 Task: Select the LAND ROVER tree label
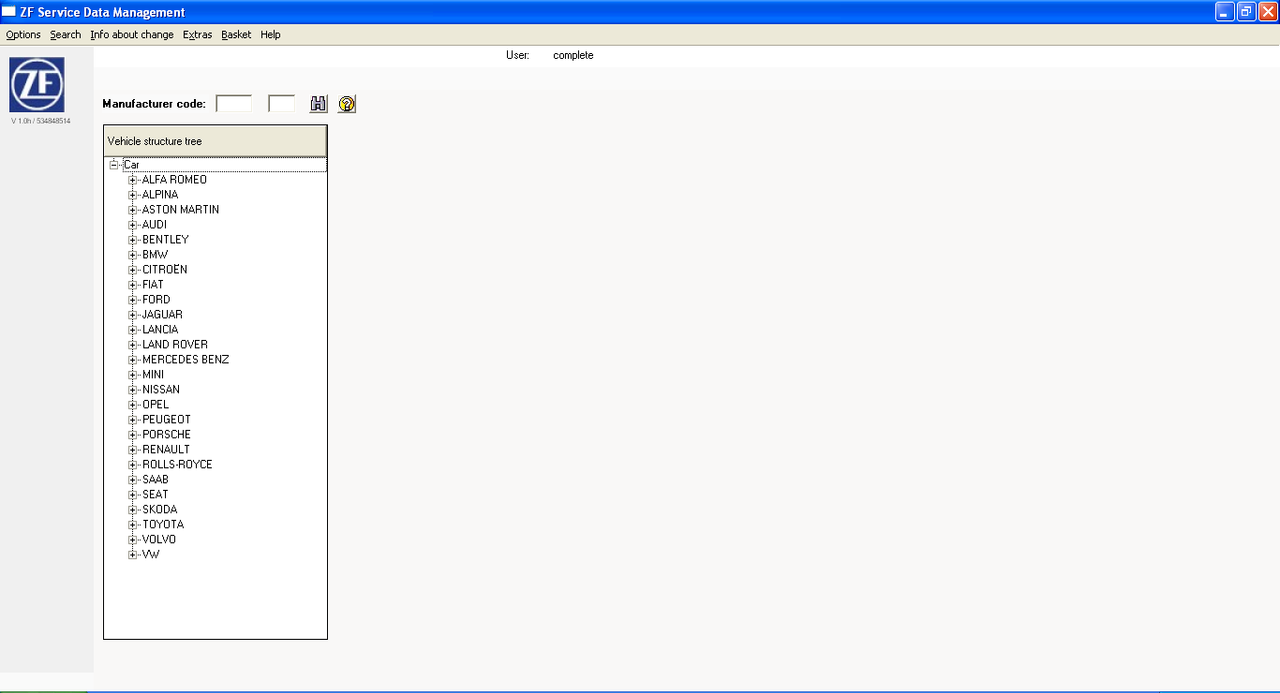click(175, 345)
